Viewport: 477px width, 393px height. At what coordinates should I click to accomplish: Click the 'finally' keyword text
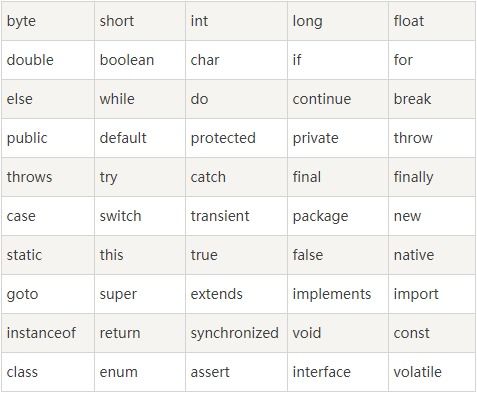(413, 177)
